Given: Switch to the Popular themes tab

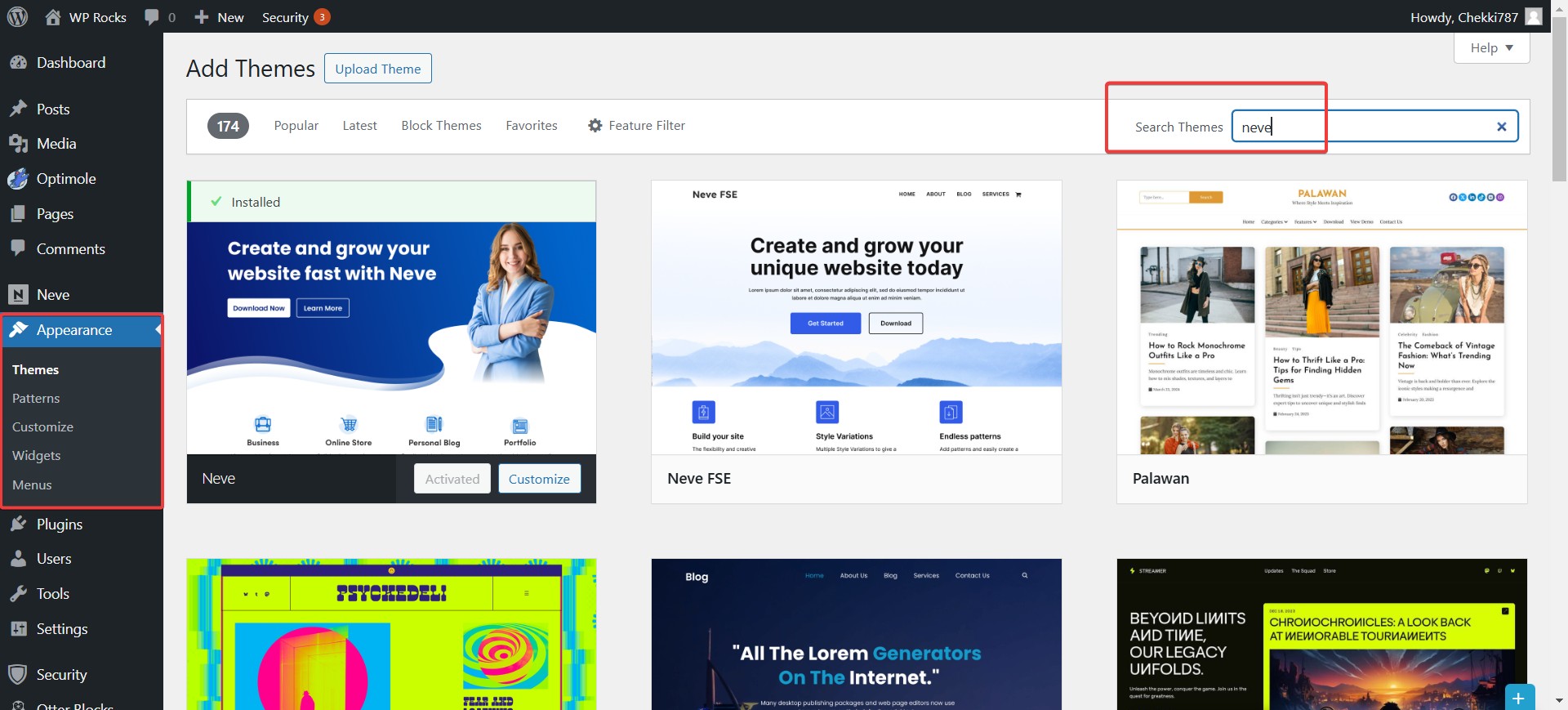Looking at the screenshot, I should point(296,126).
